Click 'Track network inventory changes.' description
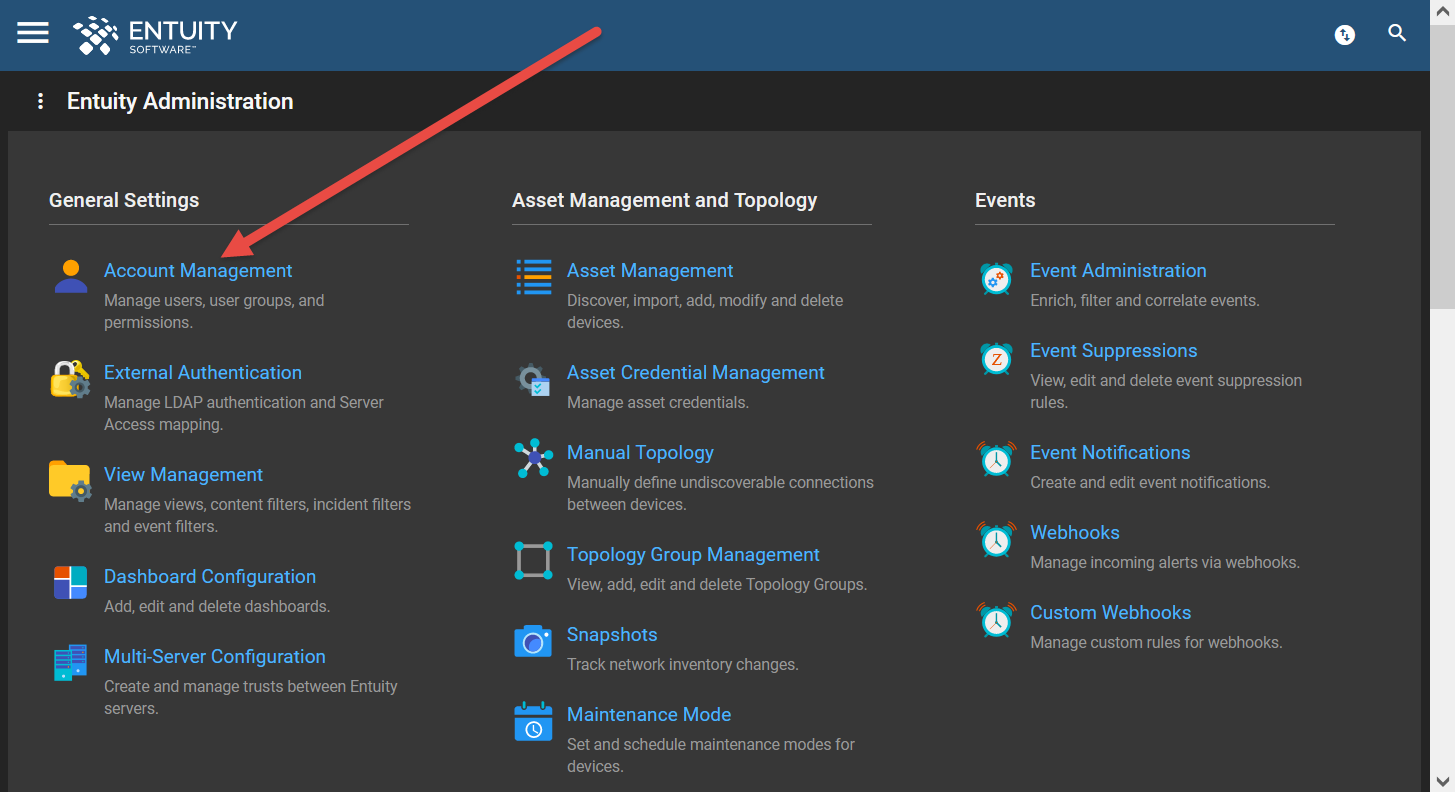 point(683,664)
